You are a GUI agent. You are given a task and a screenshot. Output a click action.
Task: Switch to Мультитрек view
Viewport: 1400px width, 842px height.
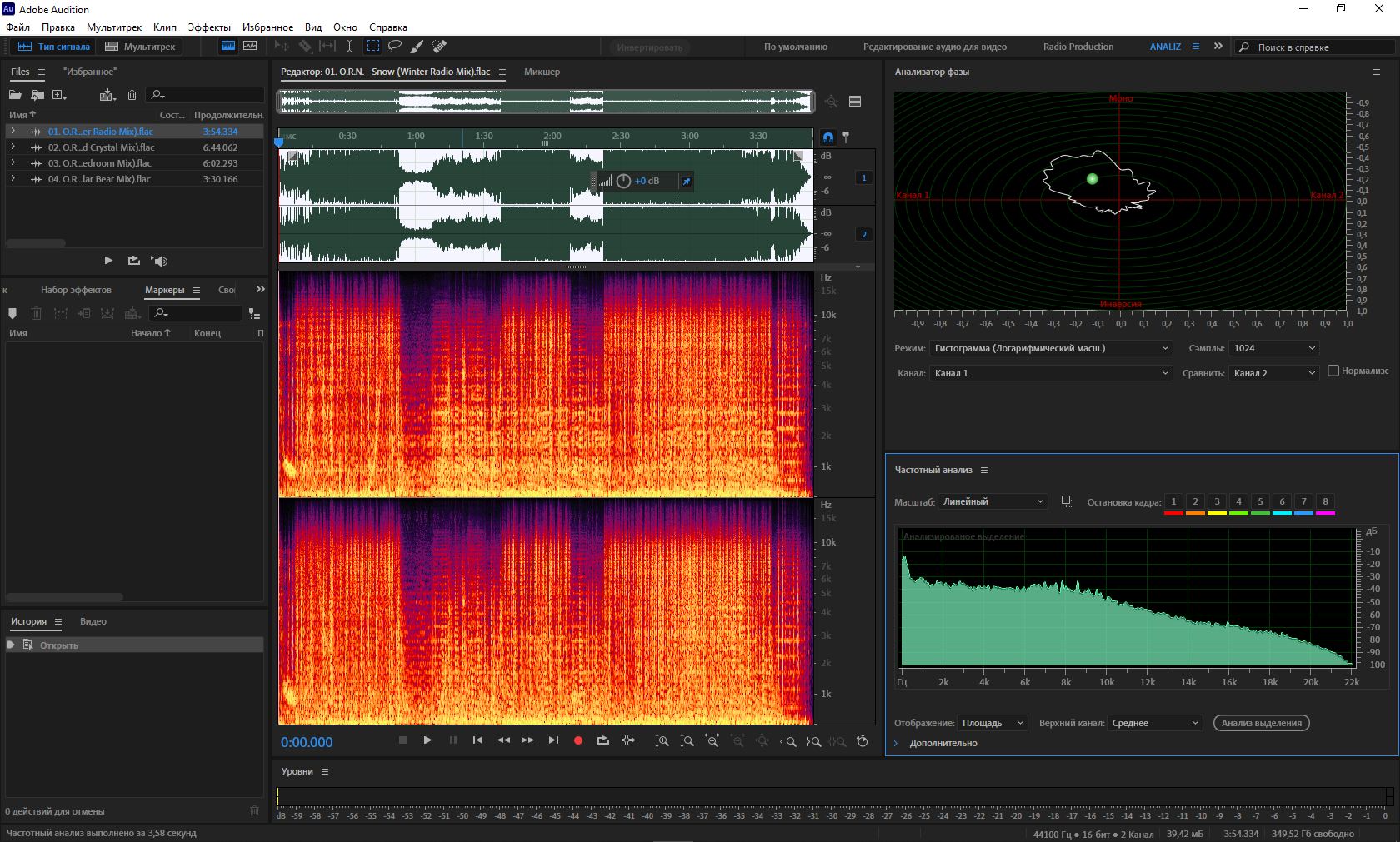pyautogui.click(x=140, y=47)
